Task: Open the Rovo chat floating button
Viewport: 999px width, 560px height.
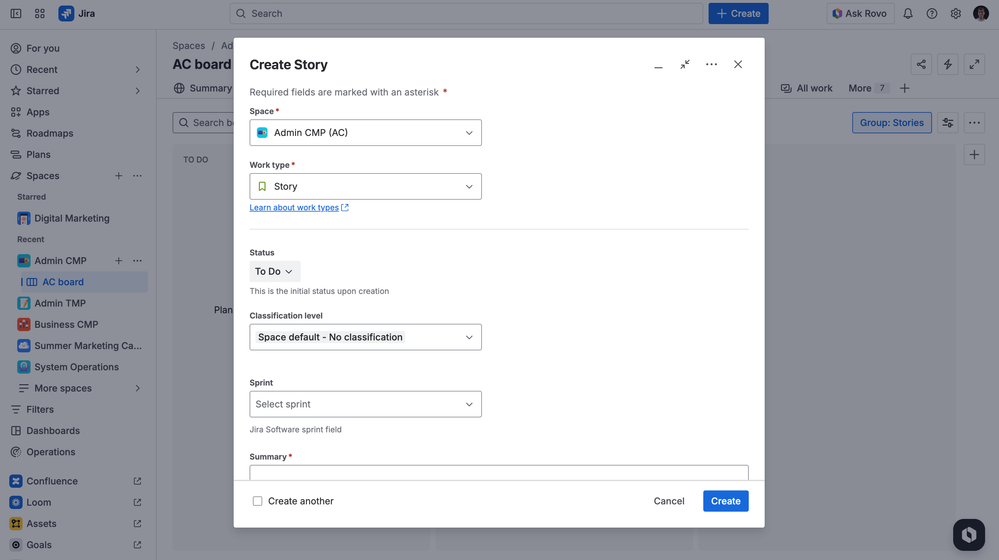Action: click(969, 535)
